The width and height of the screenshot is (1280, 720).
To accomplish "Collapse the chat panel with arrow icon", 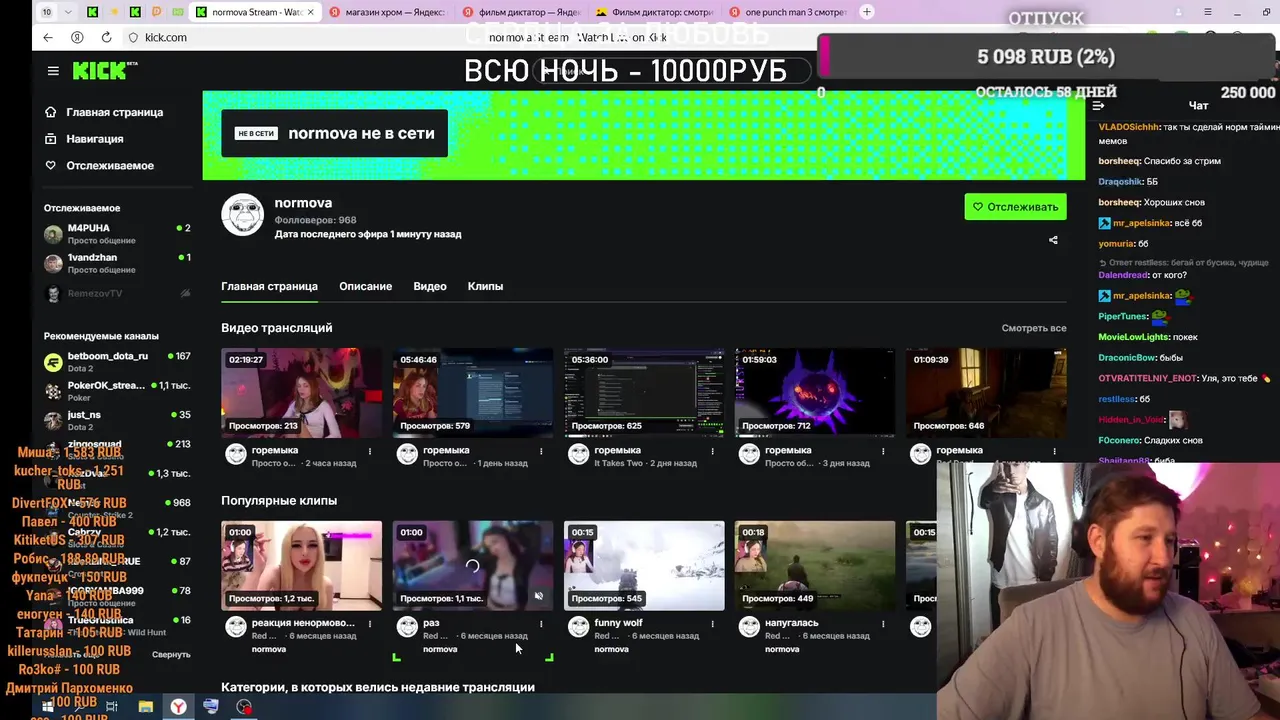I will pyautogui.click(x=1098, y=106).
